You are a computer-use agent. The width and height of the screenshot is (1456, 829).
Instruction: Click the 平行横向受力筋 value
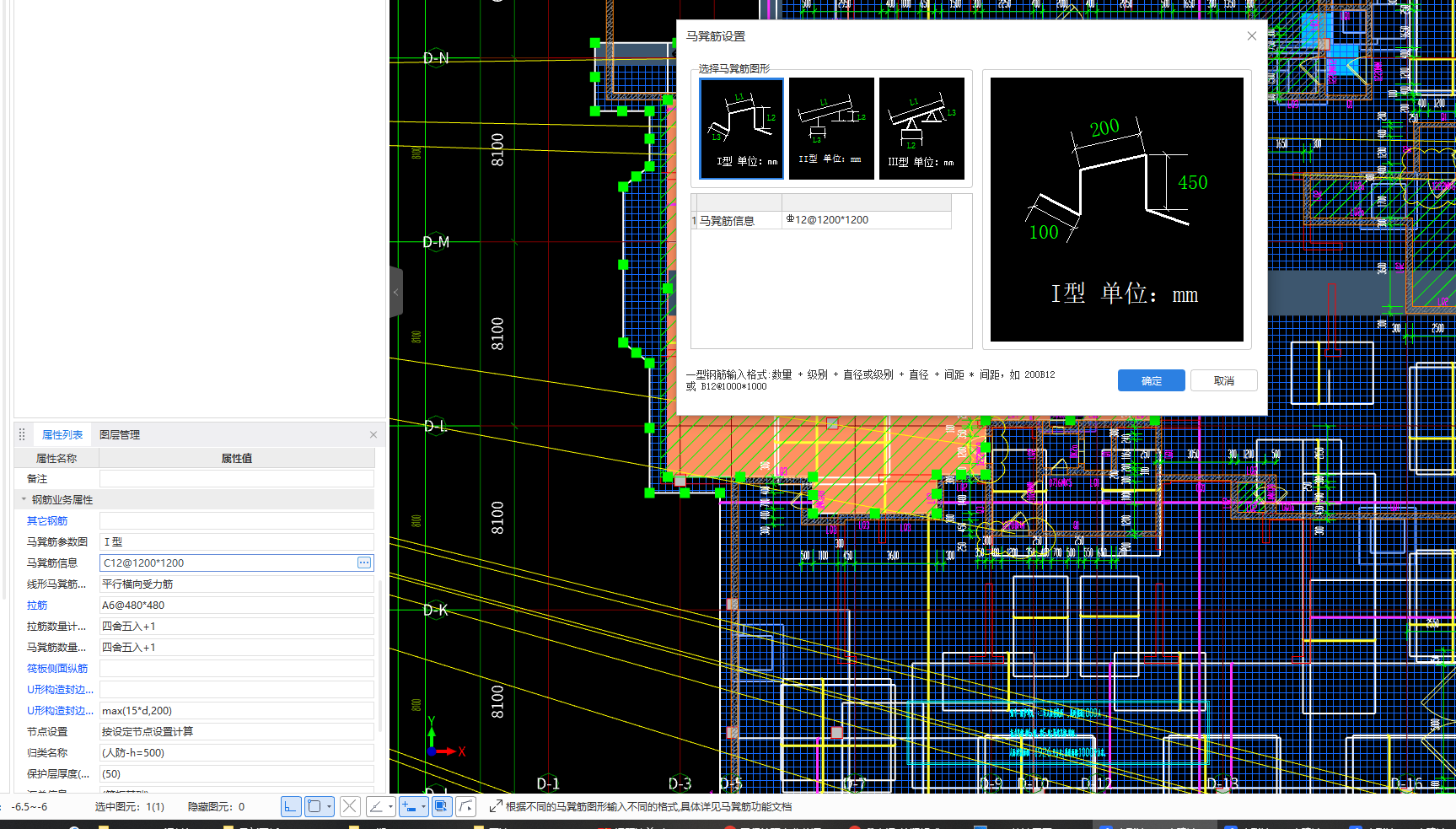pos(237,584)
